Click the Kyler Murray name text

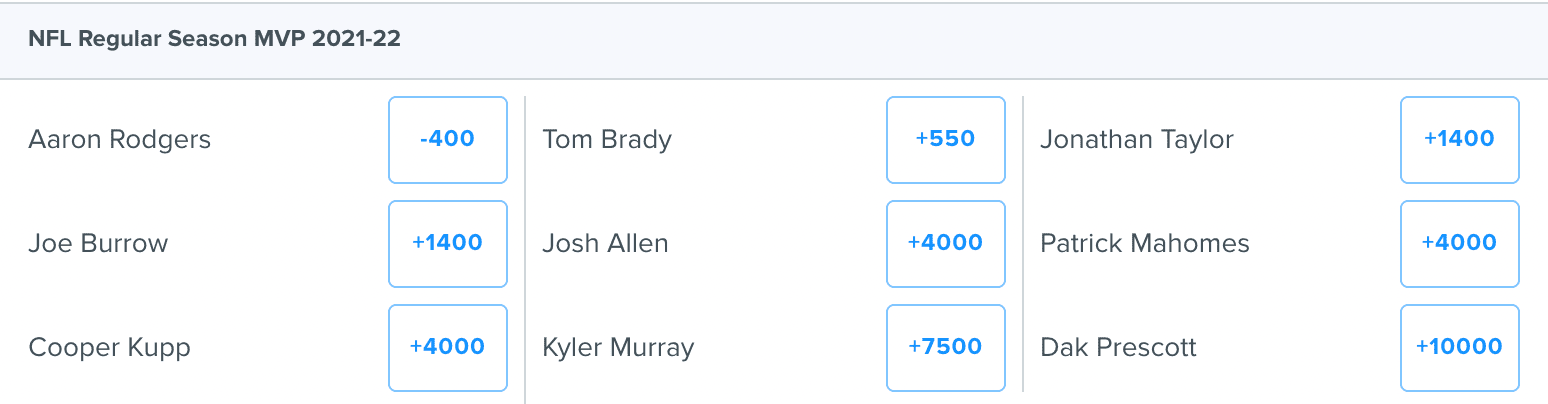point(618,348)
